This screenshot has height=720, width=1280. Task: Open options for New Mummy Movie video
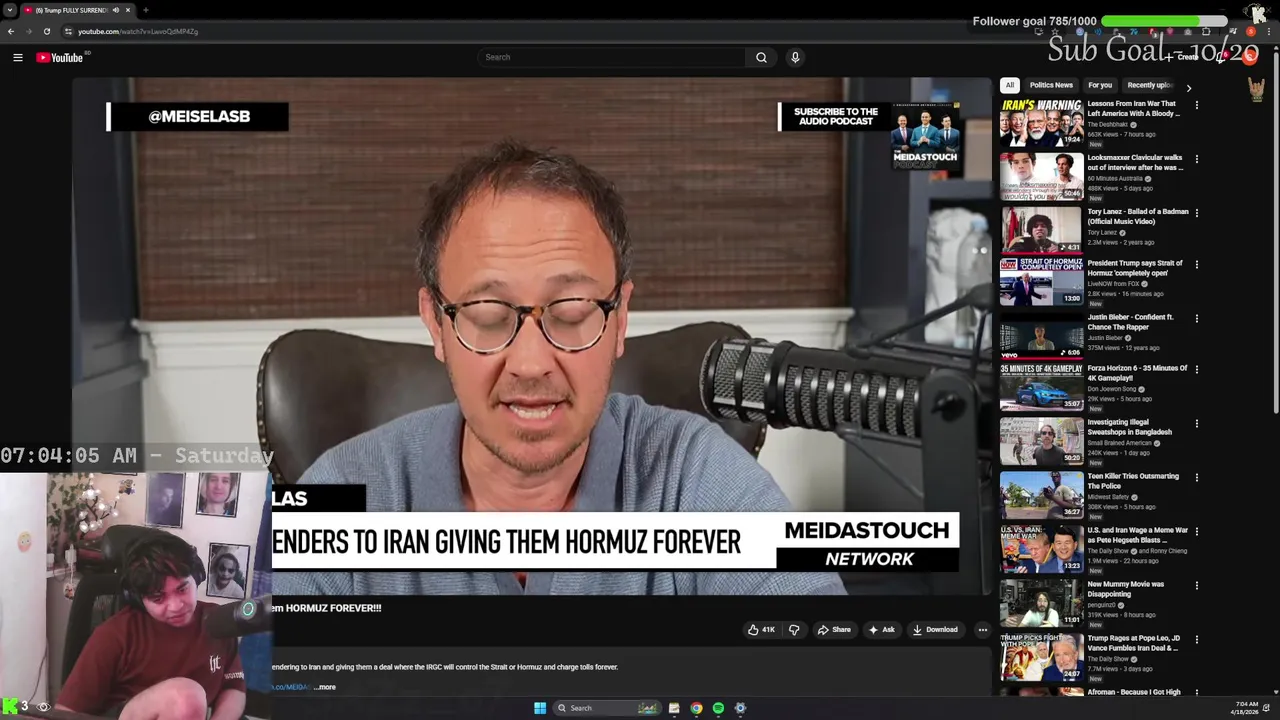[1196, 586]
